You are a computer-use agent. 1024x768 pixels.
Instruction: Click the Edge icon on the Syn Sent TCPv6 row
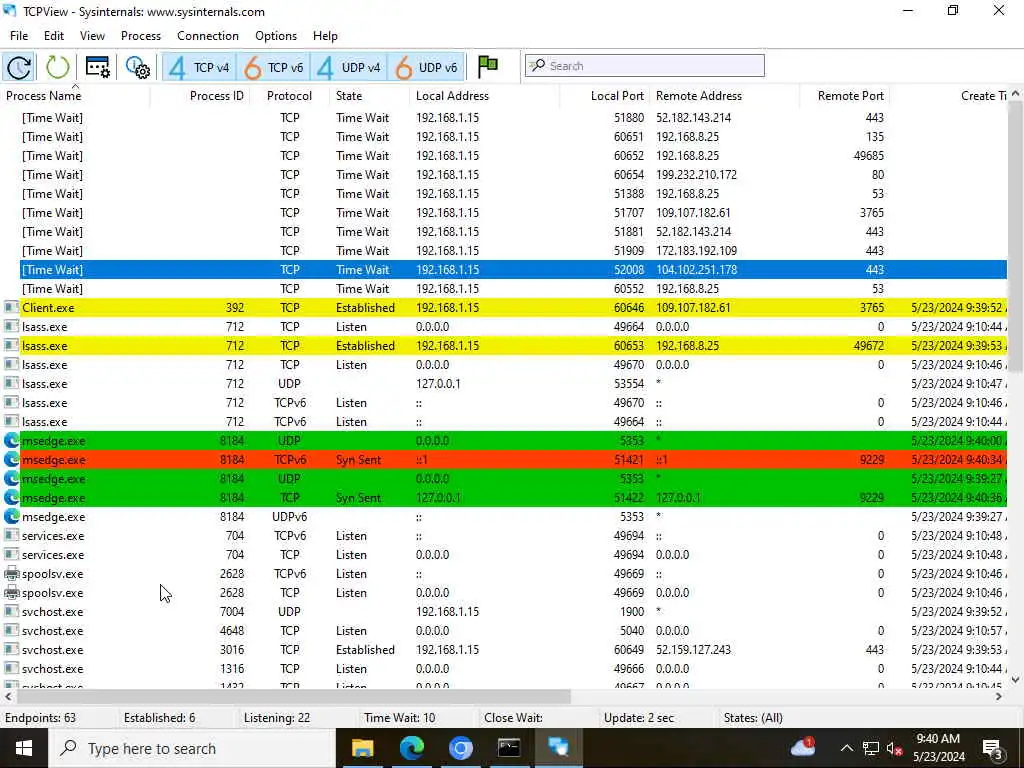coord(11,460)
